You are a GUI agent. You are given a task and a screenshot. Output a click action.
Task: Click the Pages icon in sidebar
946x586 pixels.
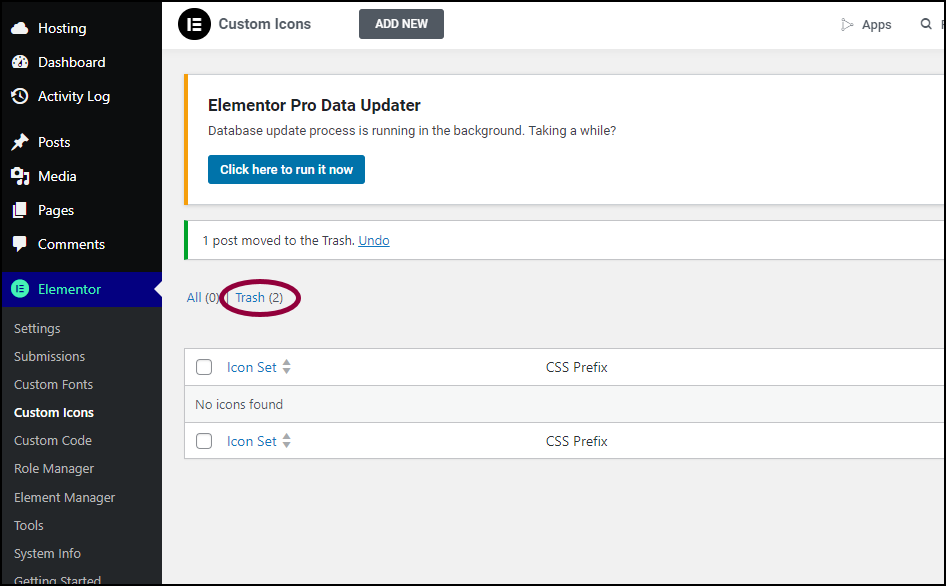click(20, 210)
